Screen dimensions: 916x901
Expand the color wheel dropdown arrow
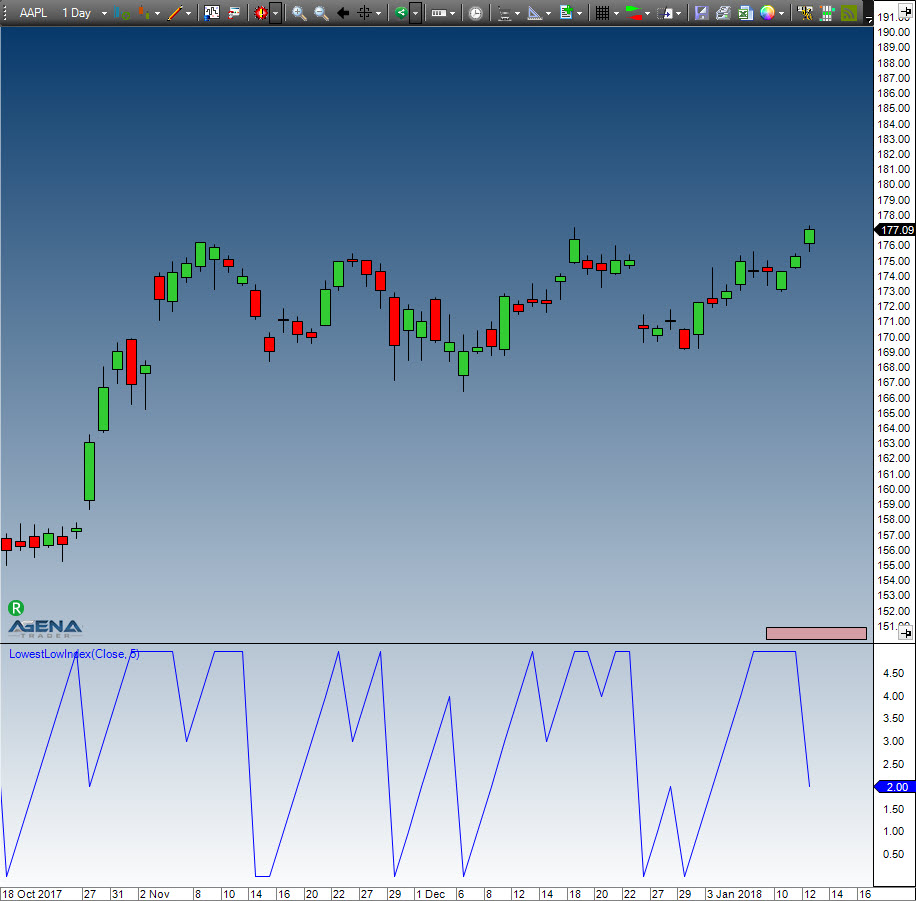pyautogui.click(x=782, y=14)
